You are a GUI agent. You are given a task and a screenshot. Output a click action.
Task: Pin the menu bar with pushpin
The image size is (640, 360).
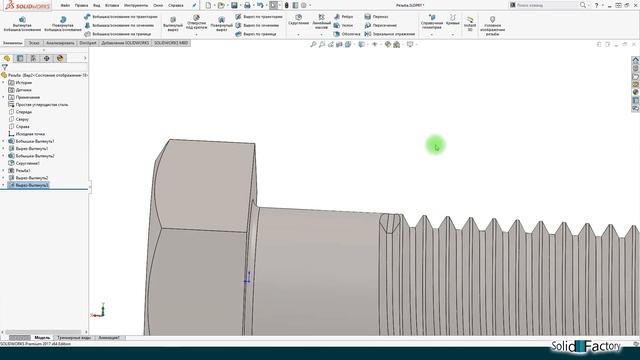194,5
